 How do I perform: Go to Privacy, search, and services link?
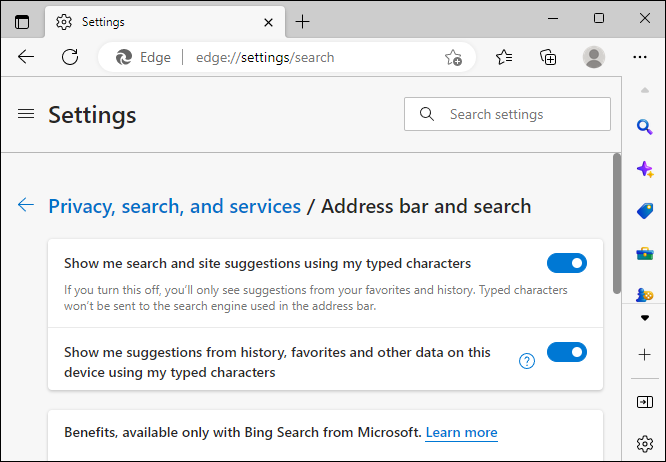coord(175,206)
